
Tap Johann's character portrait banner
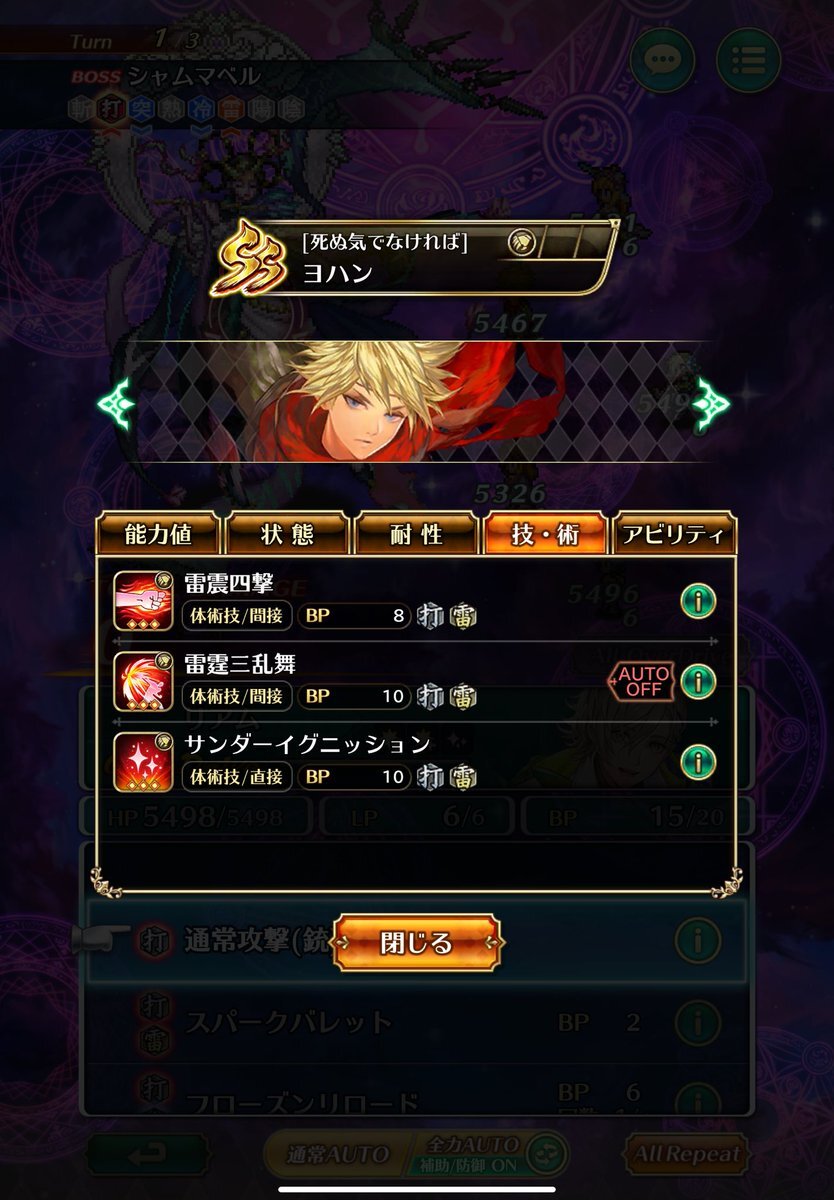[417, 402]
